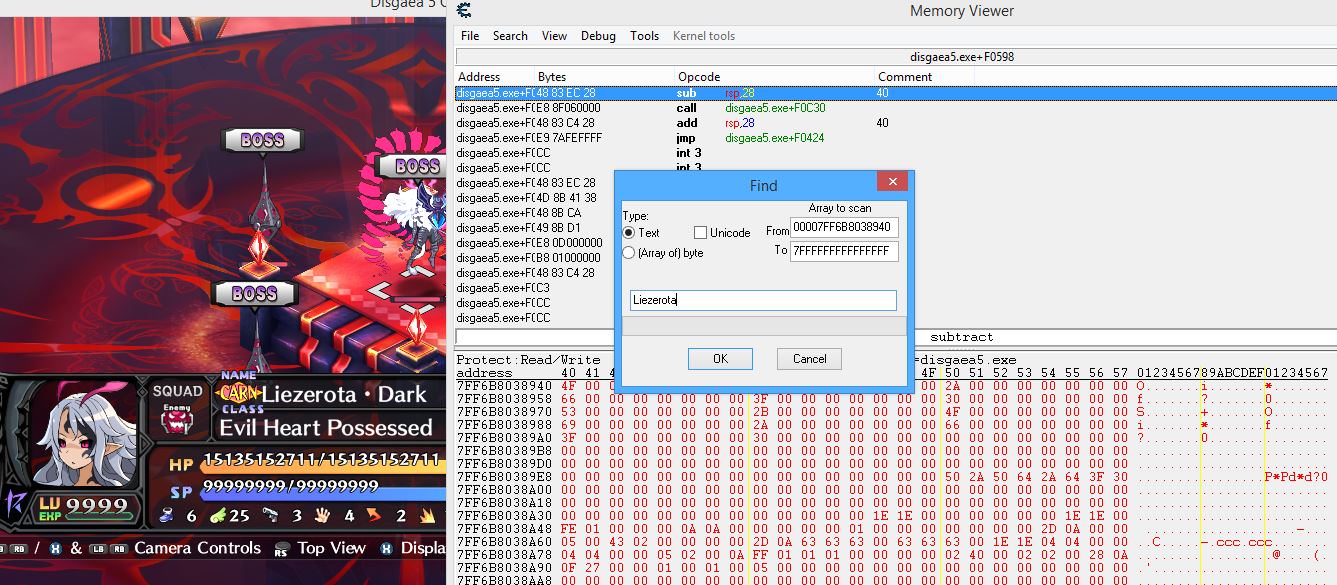The height and width of the screenshot is (585, 1337).
Task: Click the CARN badge next to name
Action: click(238, 393)
